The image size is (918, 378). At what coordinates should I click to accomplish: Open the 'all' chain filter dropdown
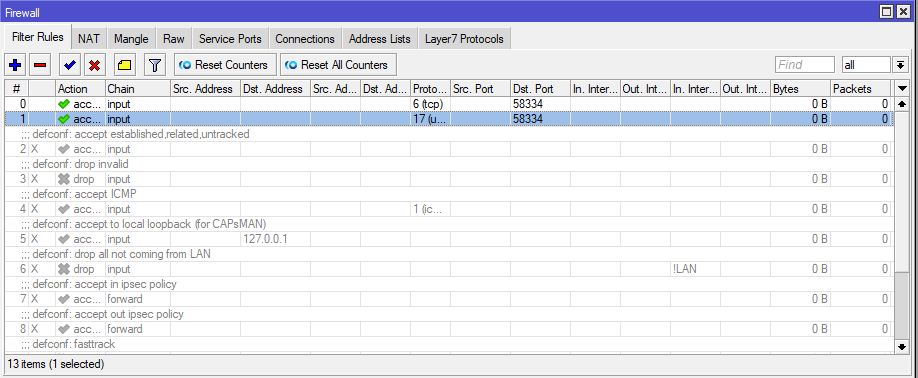pyautogui.click(x=900, y=65)
